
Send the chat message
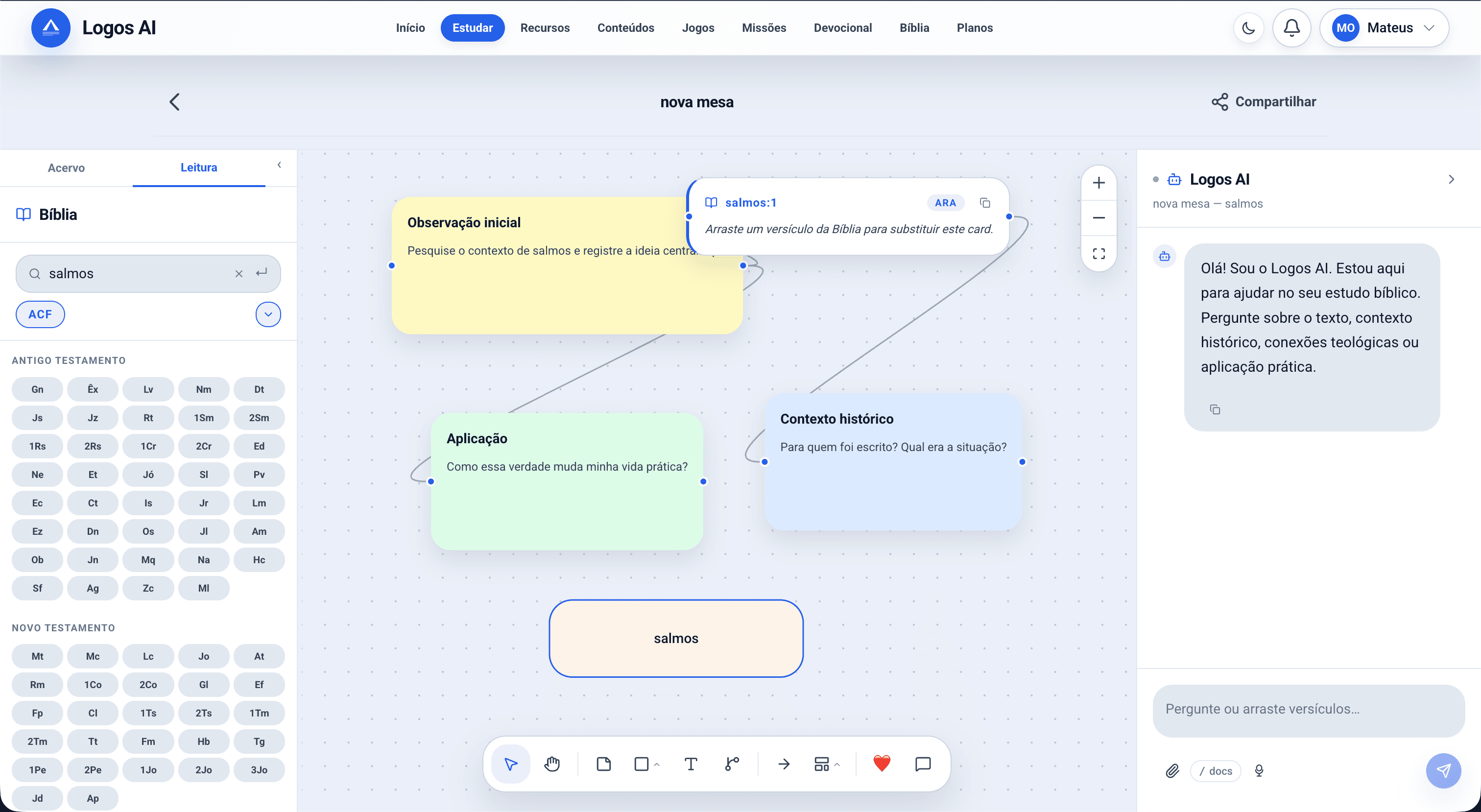(x=1443, y=770)
